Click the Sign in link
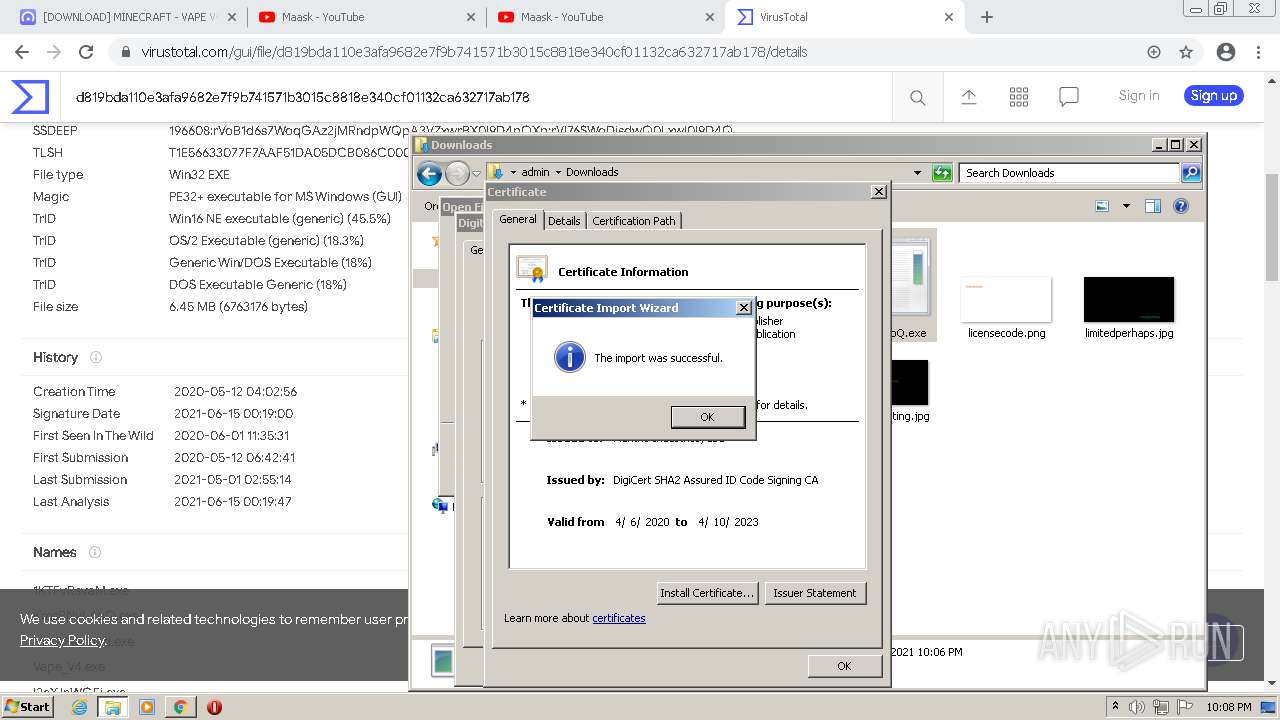 coord(1139,95)
